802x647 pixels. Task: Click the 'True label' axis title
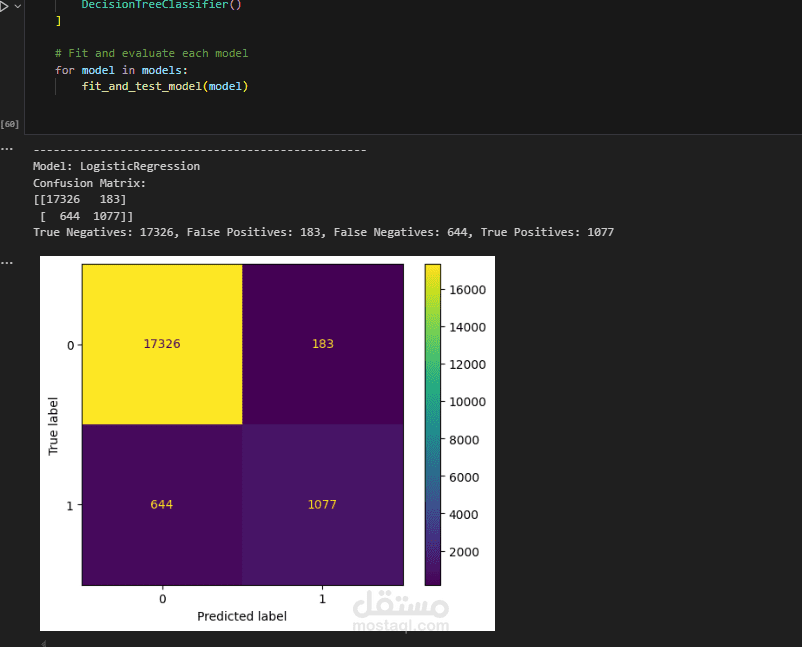[x=53, y=426]
